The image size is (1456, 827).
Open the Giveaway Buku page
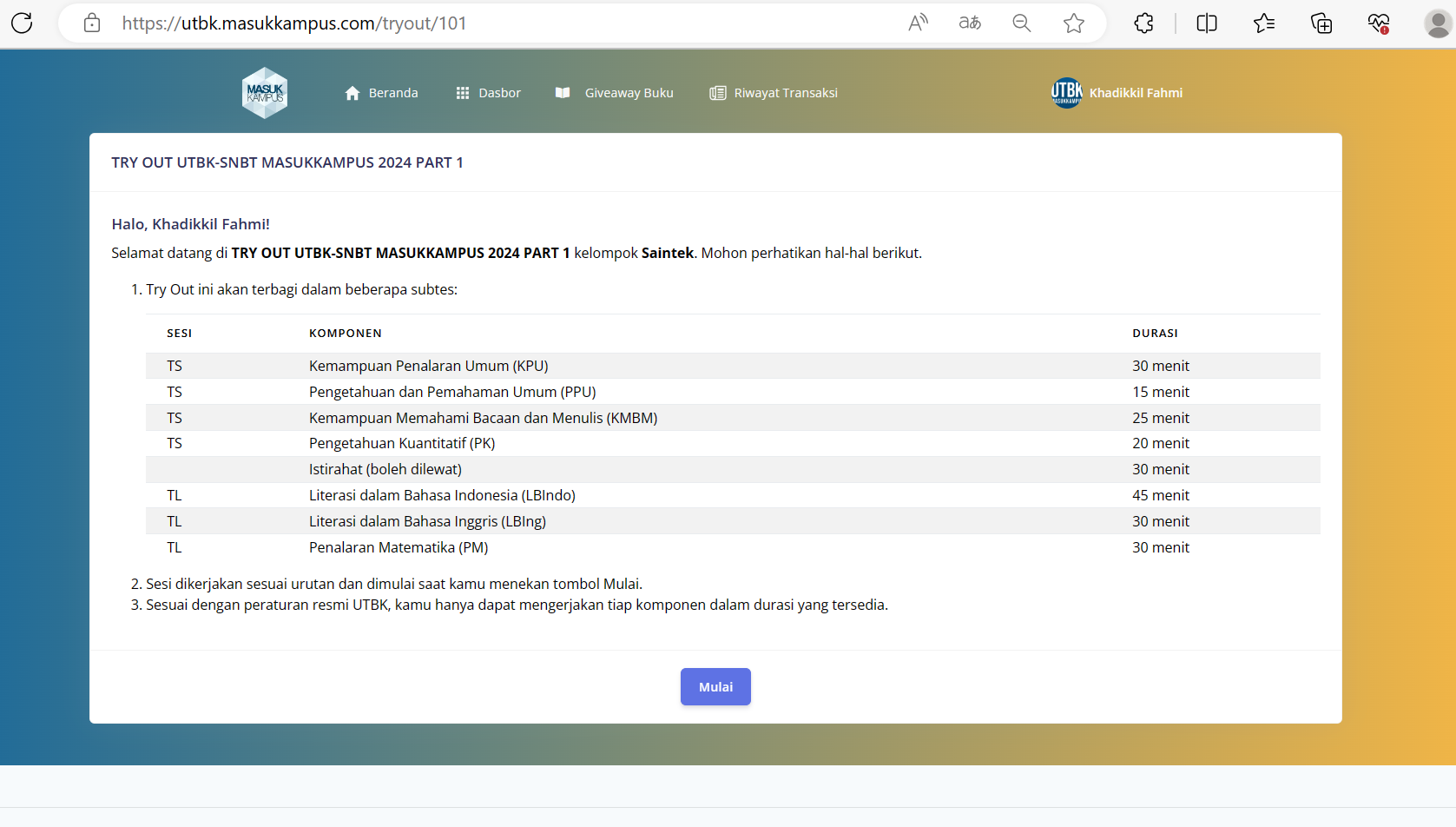615,93
